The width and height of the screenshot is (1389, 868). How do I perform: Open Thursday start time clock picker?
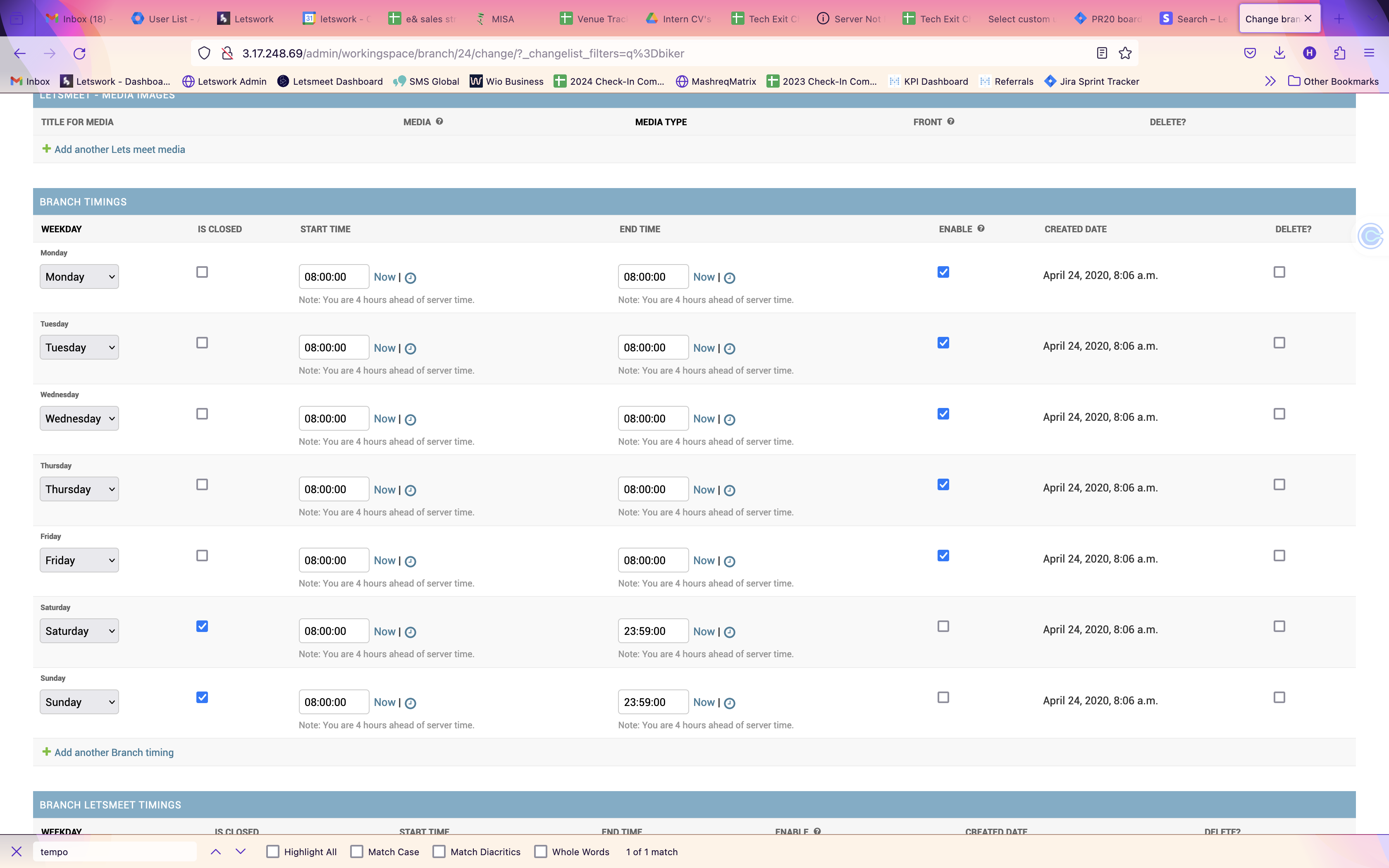[410, 490]
